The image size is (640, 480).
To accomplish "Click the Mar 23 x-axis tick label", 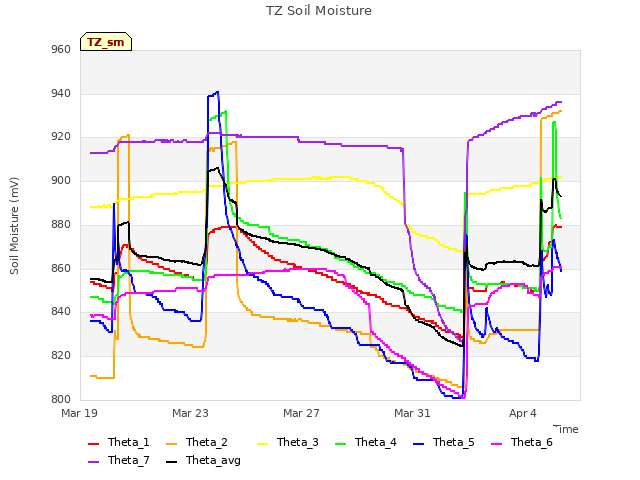I will tap(190, 413).
